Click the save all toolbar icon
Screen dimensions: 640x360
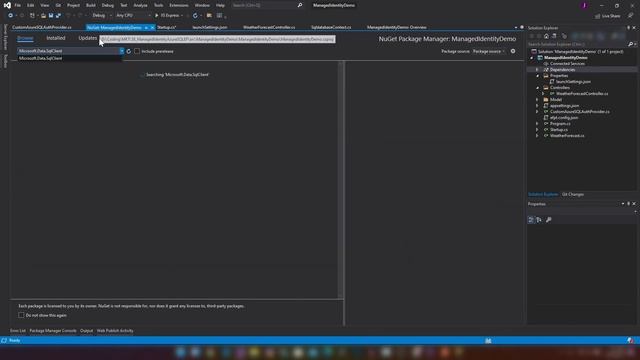tap(58, 16)
